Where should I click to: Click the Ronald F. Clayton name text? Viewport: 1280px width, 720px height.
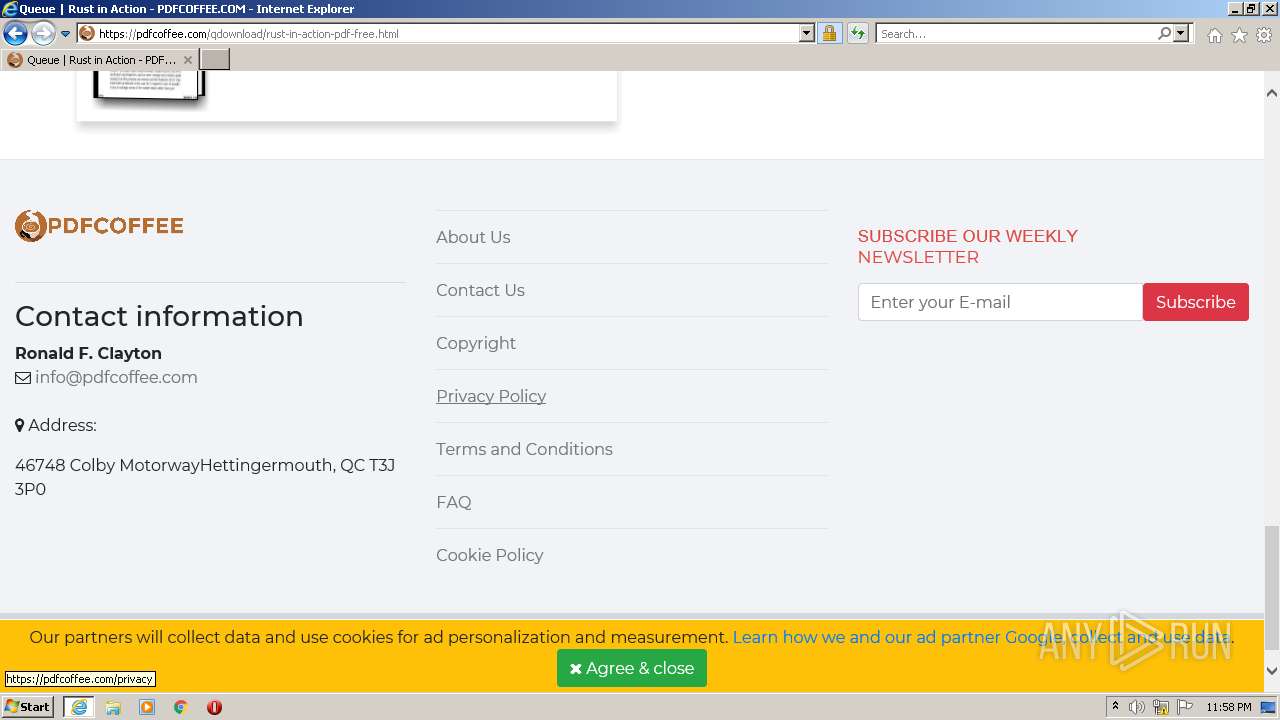click(x=88, y=353)
